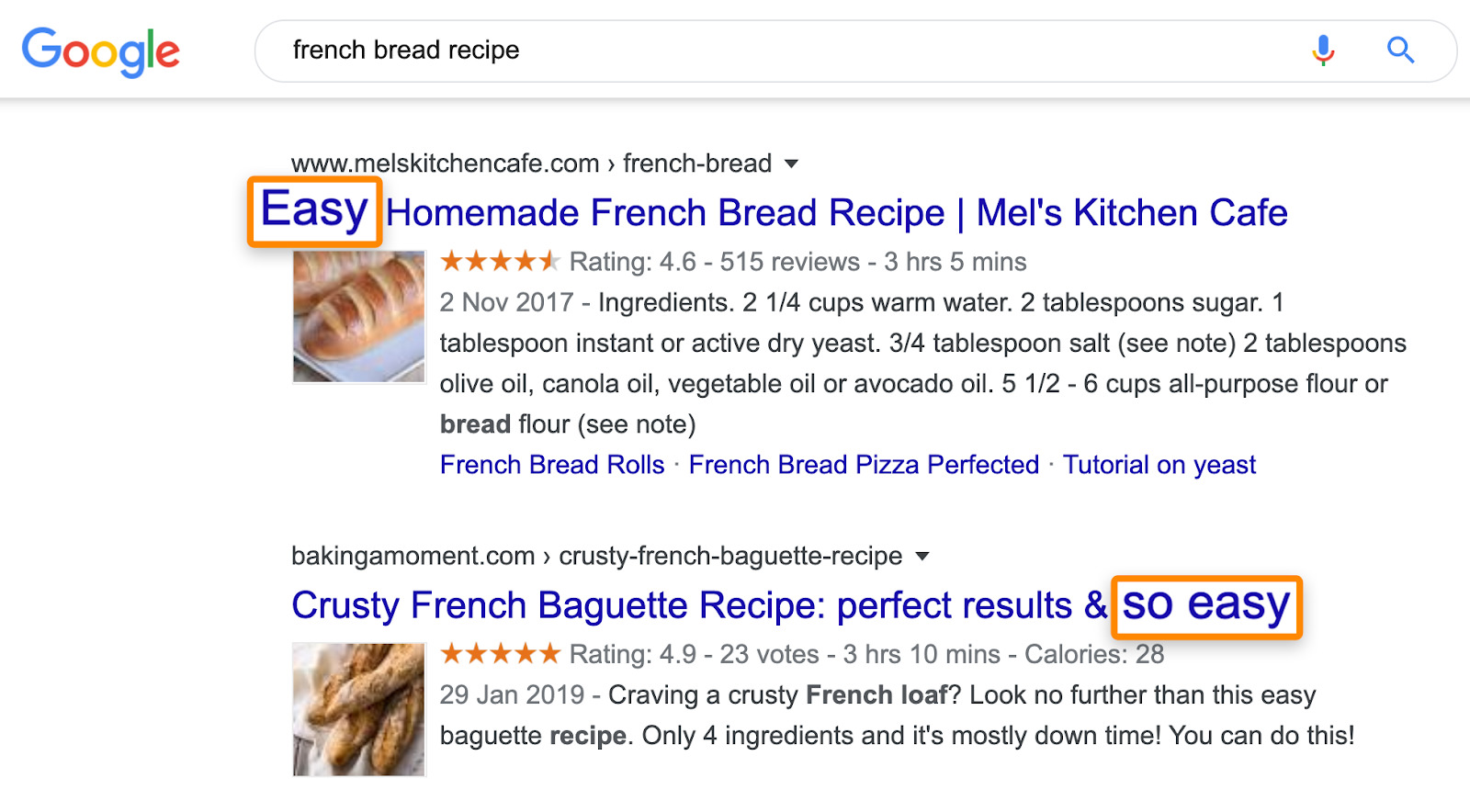
Task: Open French Bread Pizza Perfected sitelink
Action: click(864, 465)
